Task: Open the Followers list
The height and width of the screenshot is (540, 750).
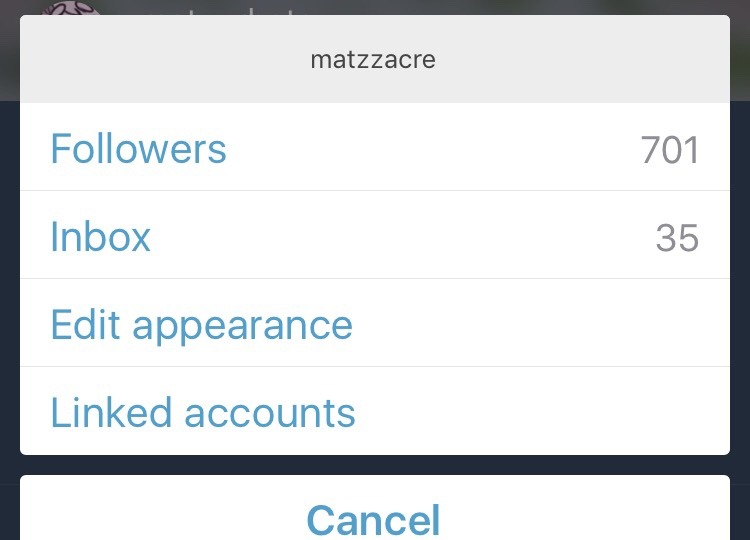Action: pyautogui.click(x=139, y=149)
